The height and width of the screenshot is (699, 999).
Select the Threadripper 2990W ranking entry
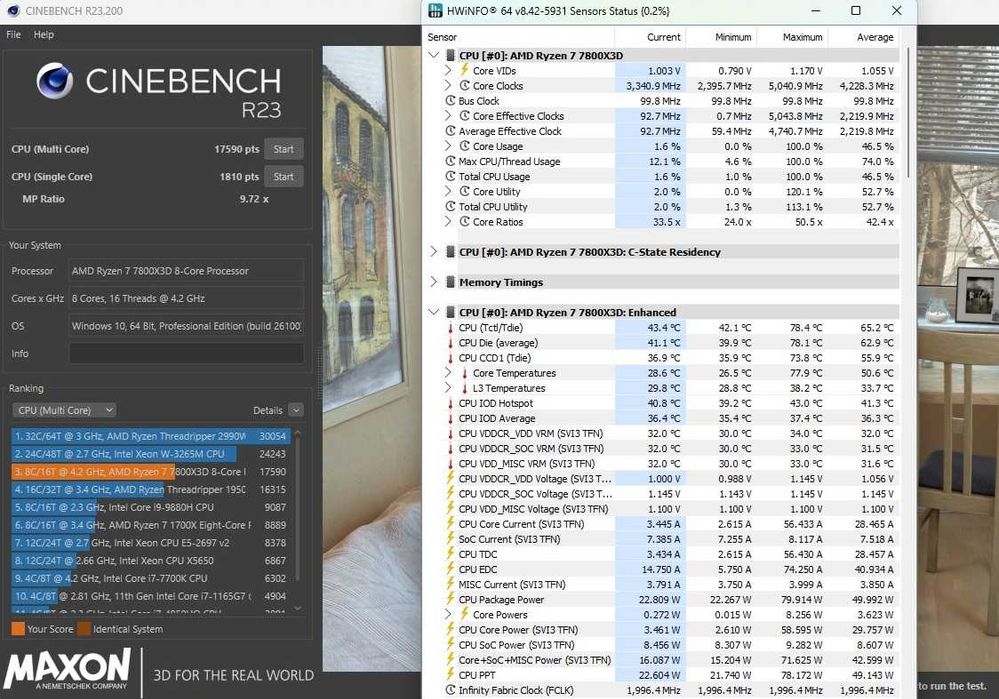coord(151,436)
